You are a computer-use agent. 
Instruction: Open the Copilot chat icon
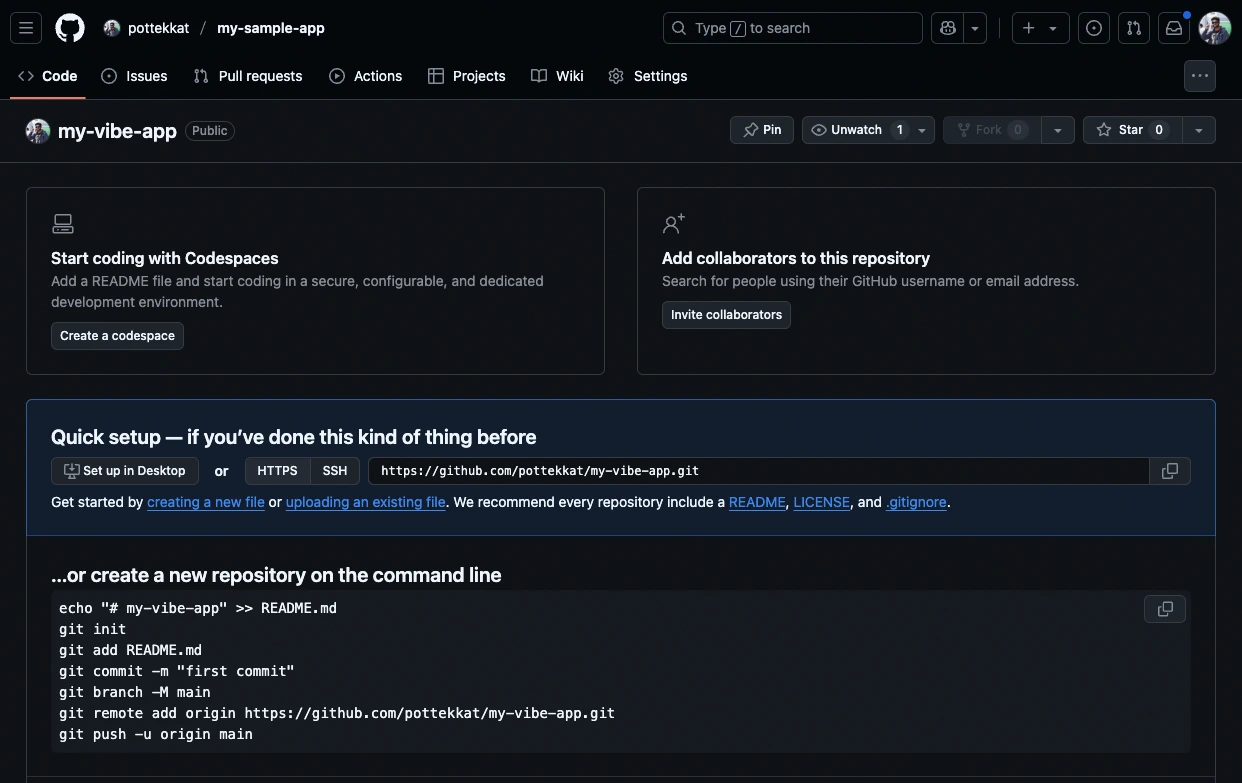[946, 28]
